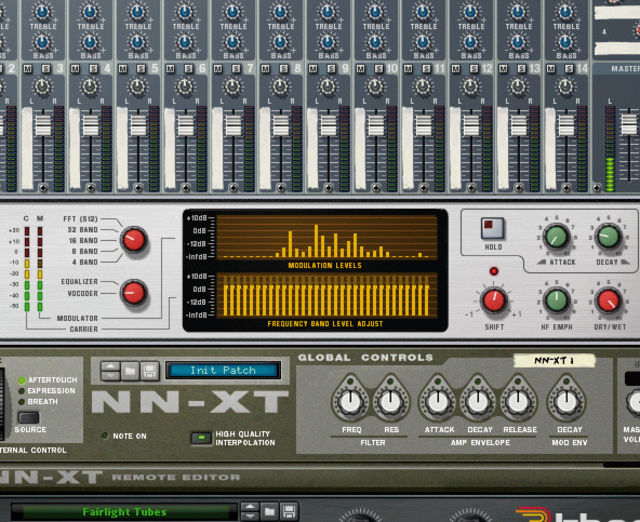This screenshot has height=522, width=640.
Task: Click the NN-XT Remote Editor strip
Action: tap(320, 478)
